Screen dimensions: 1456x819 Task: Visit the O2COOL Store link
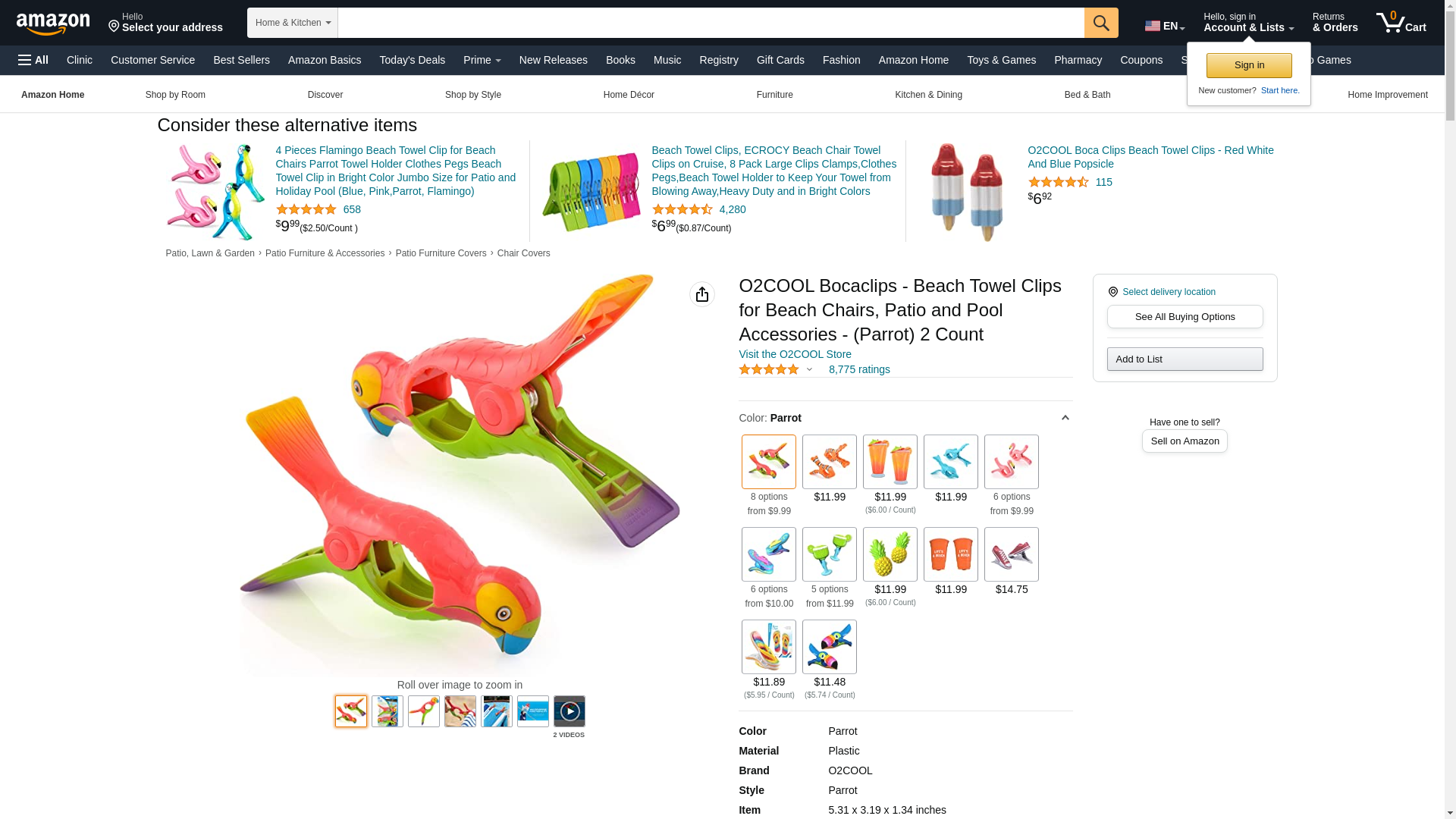coord(795,354)
